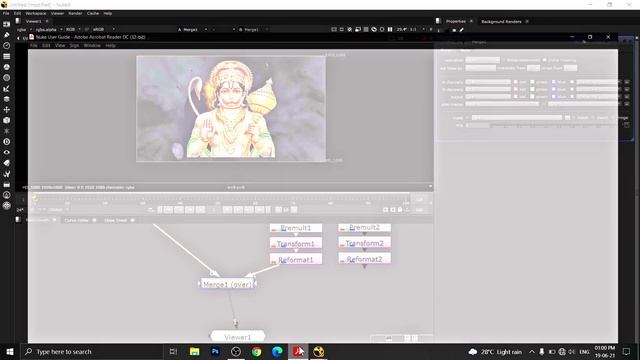Toggle the blue checkbox for A channels
This screenshot has width=640, height=360.
[x=553, y=82]
